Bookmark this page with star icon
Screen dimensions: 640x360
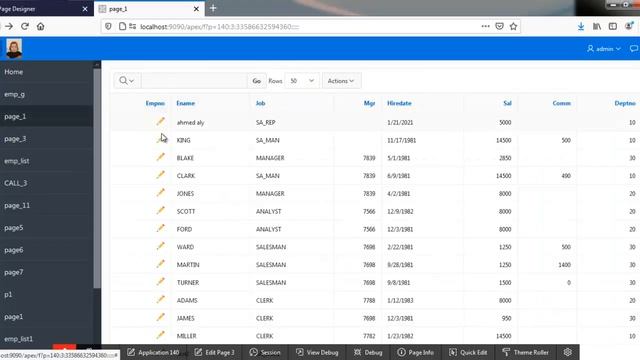(x=513, y=27)
